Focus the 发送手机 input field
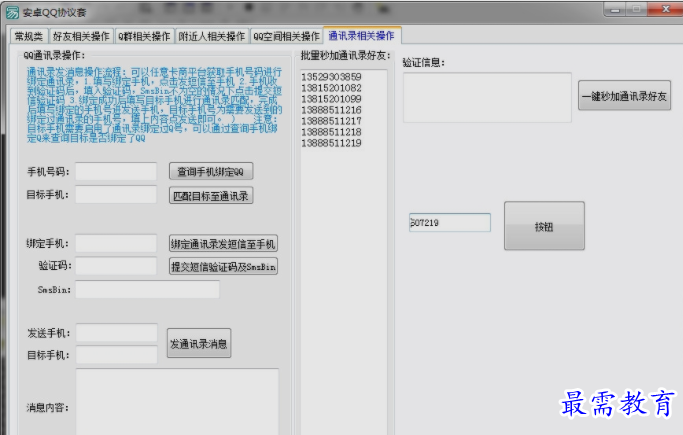The image size is (683, 435). coord(116,333)
